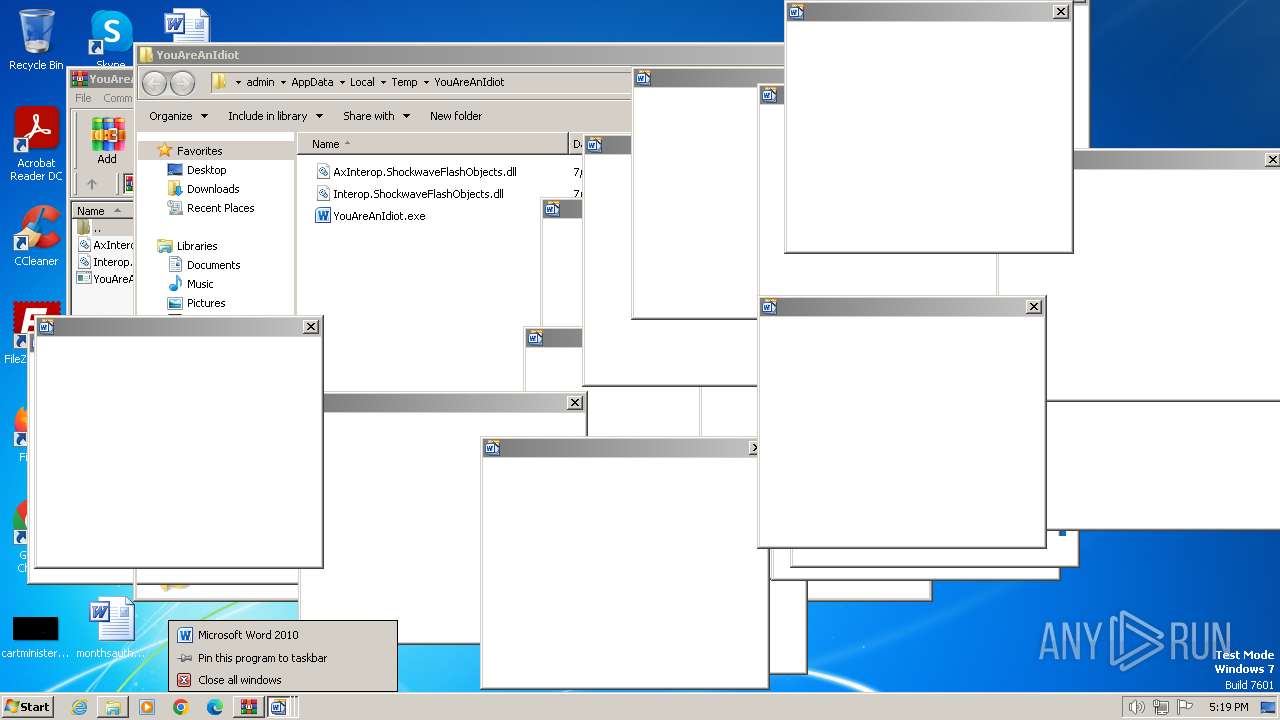The image size is (1280, 720).
Task: Open the WinRAR File menu
Action: tap(83, 98)
